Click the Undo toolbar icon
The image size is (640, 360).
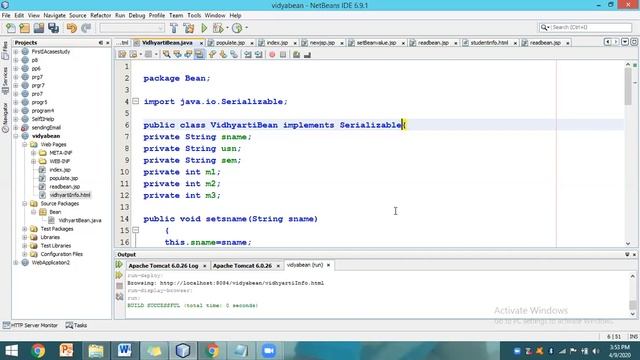(71, 28)
